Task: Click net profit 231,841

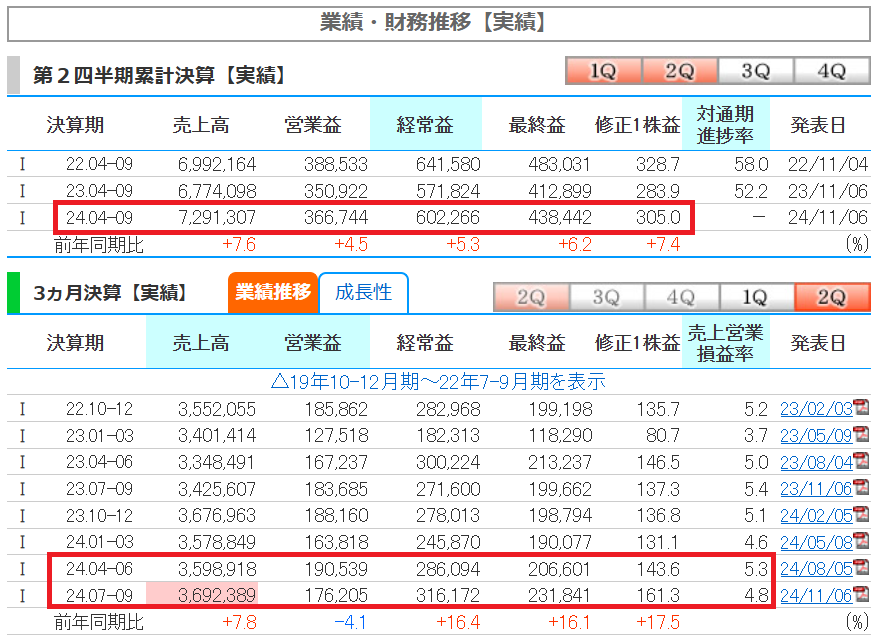Action: pos(560,595)
